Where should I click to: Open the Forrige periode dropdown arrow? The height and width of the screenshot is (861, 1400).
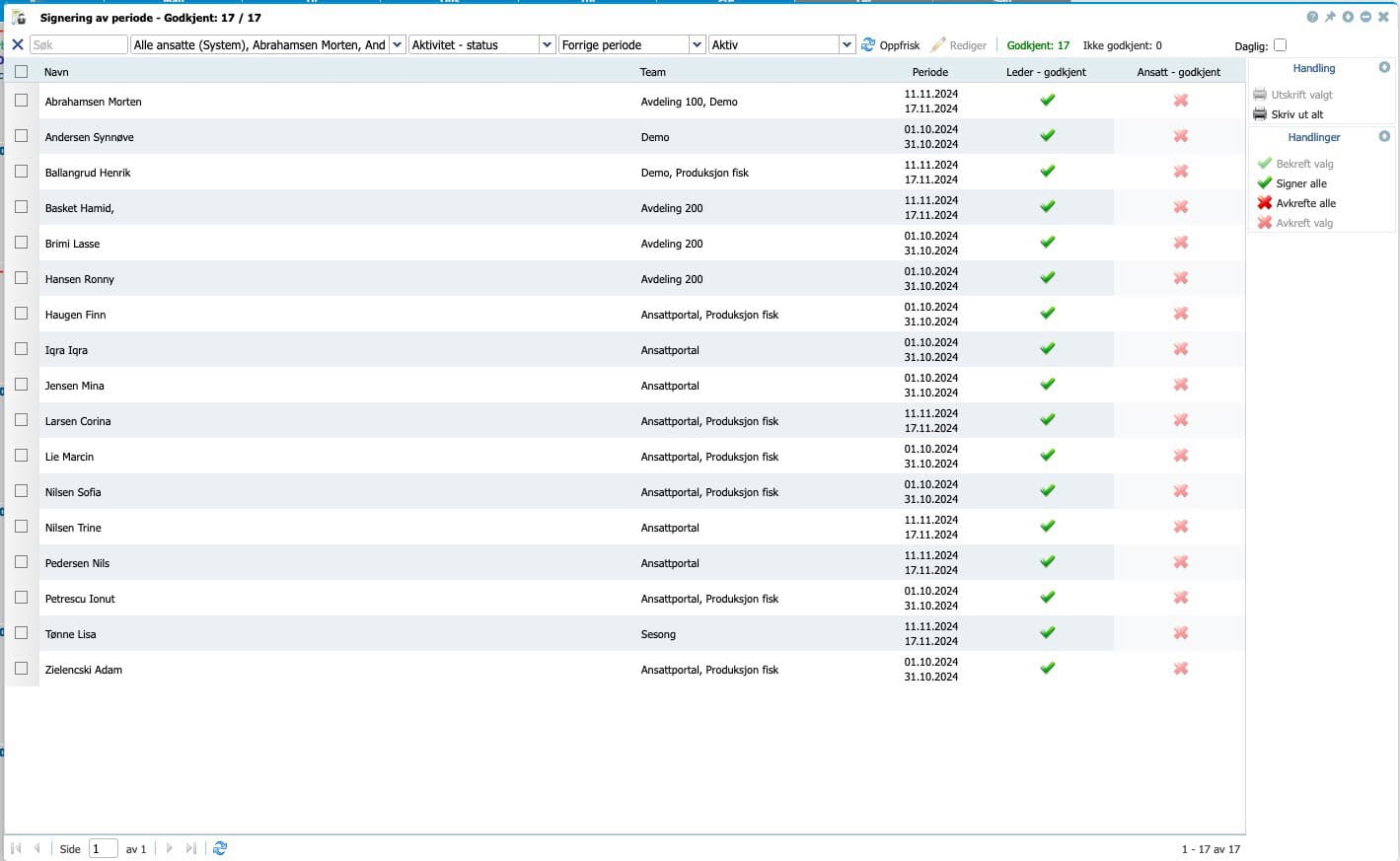tap(697, 44)
